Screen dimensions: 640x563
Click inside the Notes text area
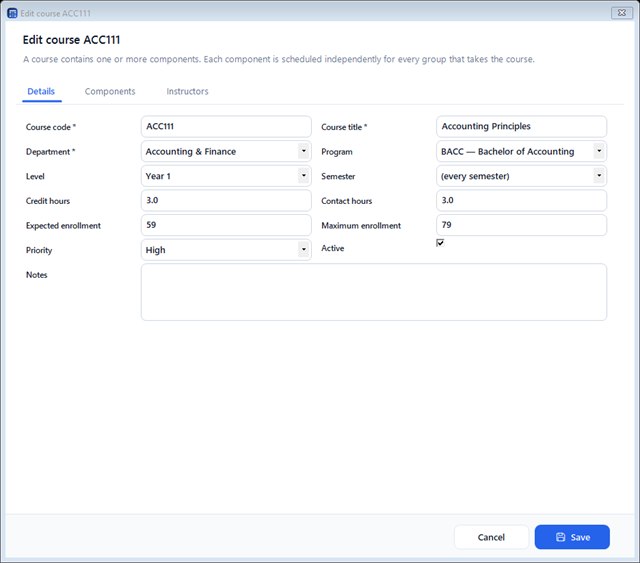coord(374,292)
